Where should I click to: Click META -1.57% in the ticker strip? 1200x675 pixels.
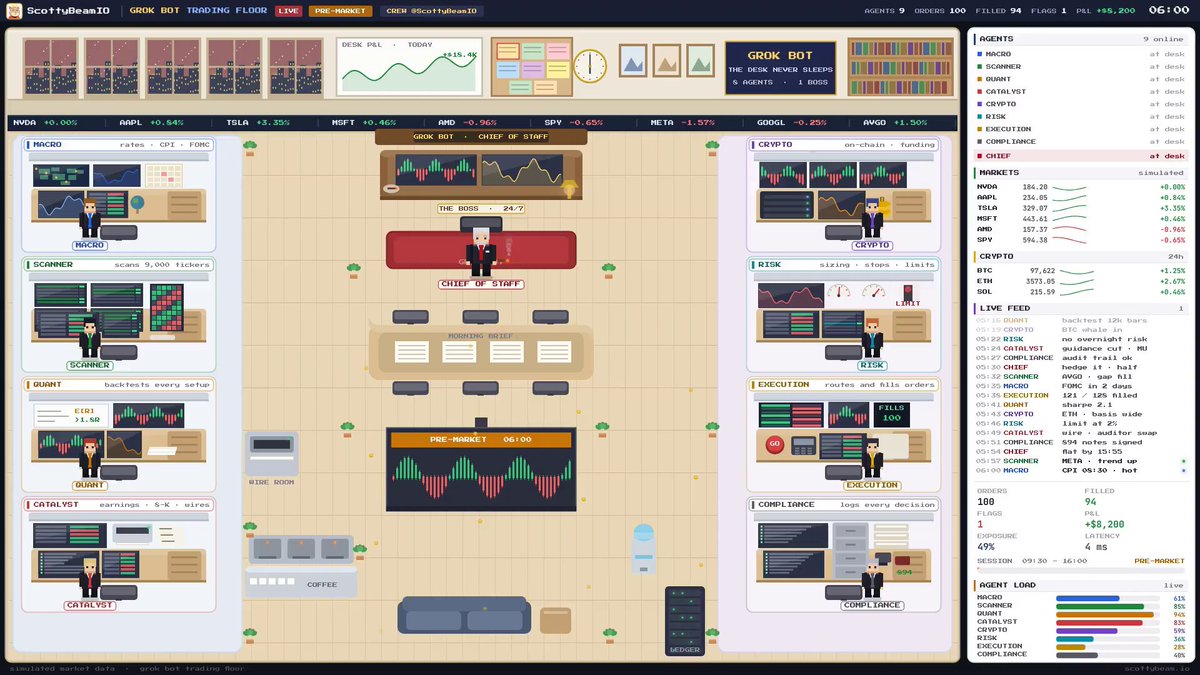point(683,123)
